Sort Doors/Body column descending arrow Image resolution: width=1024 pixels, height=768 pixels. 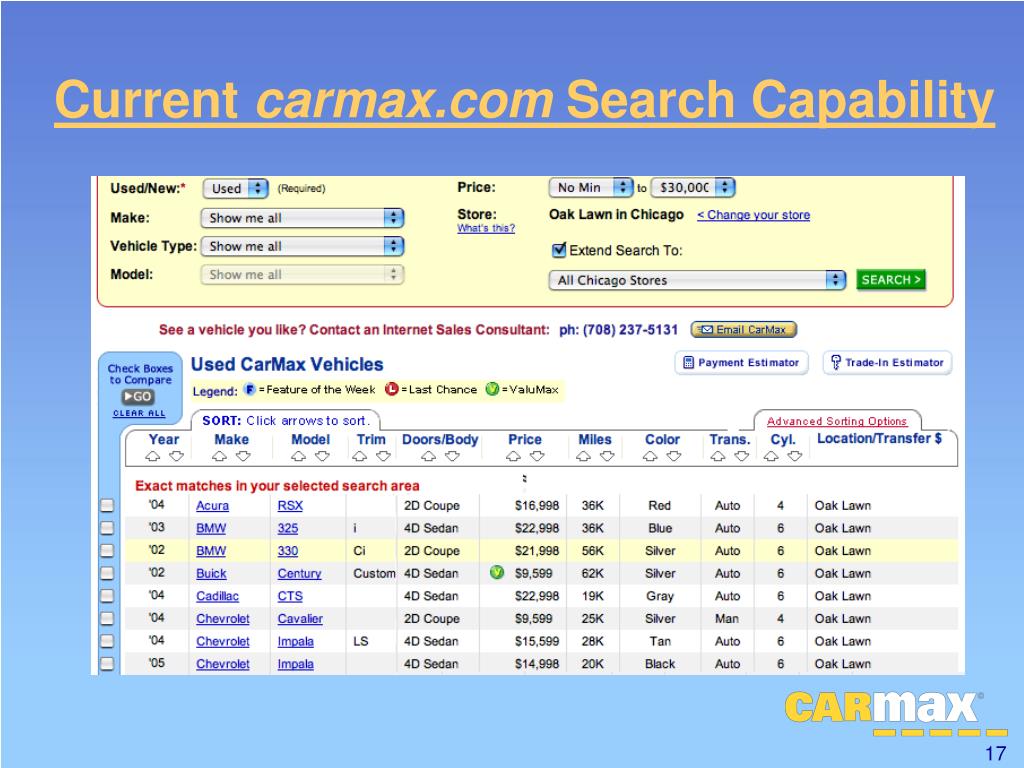coord(452,456)
